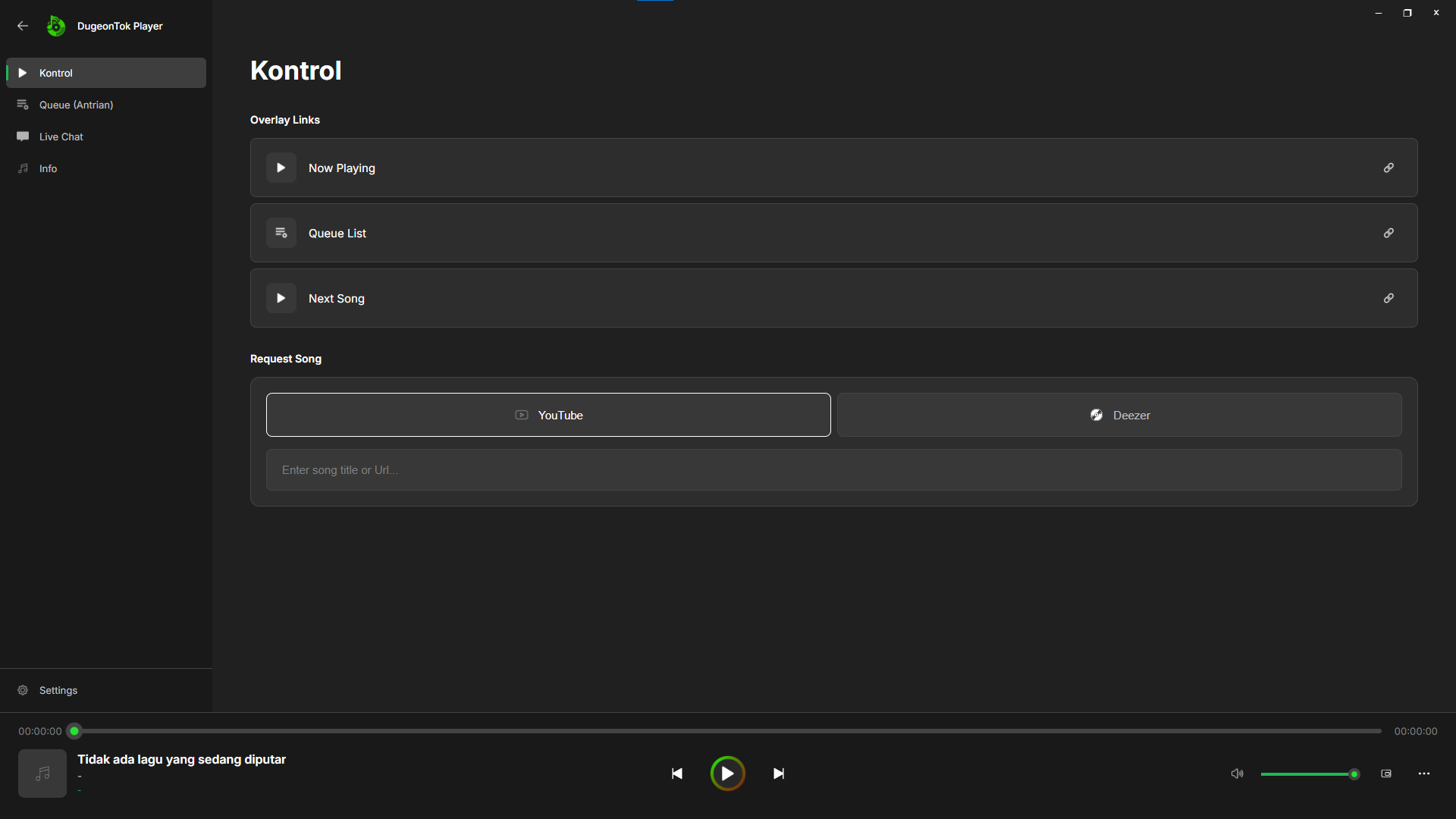The height and width of the screenshot is (819, 1456).
Task: Open the Info sidebar item
Action: pyautogui.click(x=48, y=168)
